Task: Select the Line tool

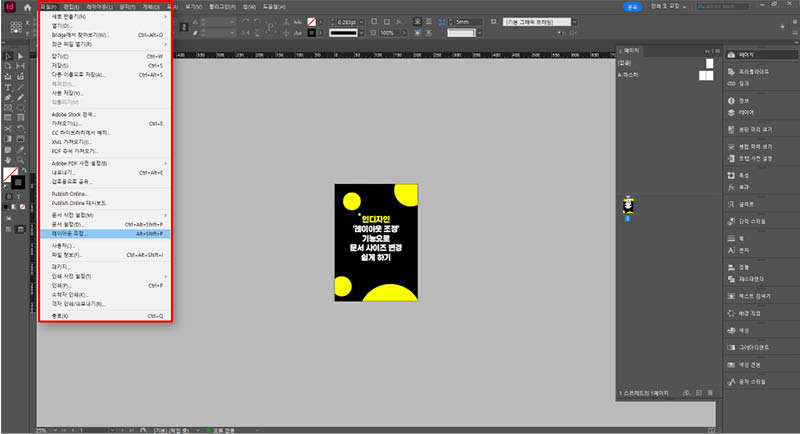Action: 20,87
